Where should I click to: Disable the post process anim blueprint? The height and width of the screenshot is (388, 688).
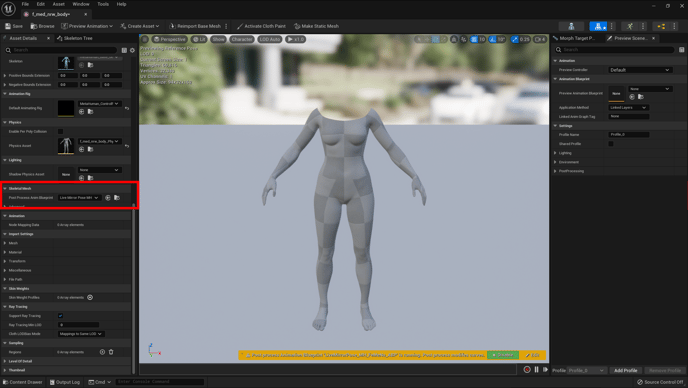503,355
